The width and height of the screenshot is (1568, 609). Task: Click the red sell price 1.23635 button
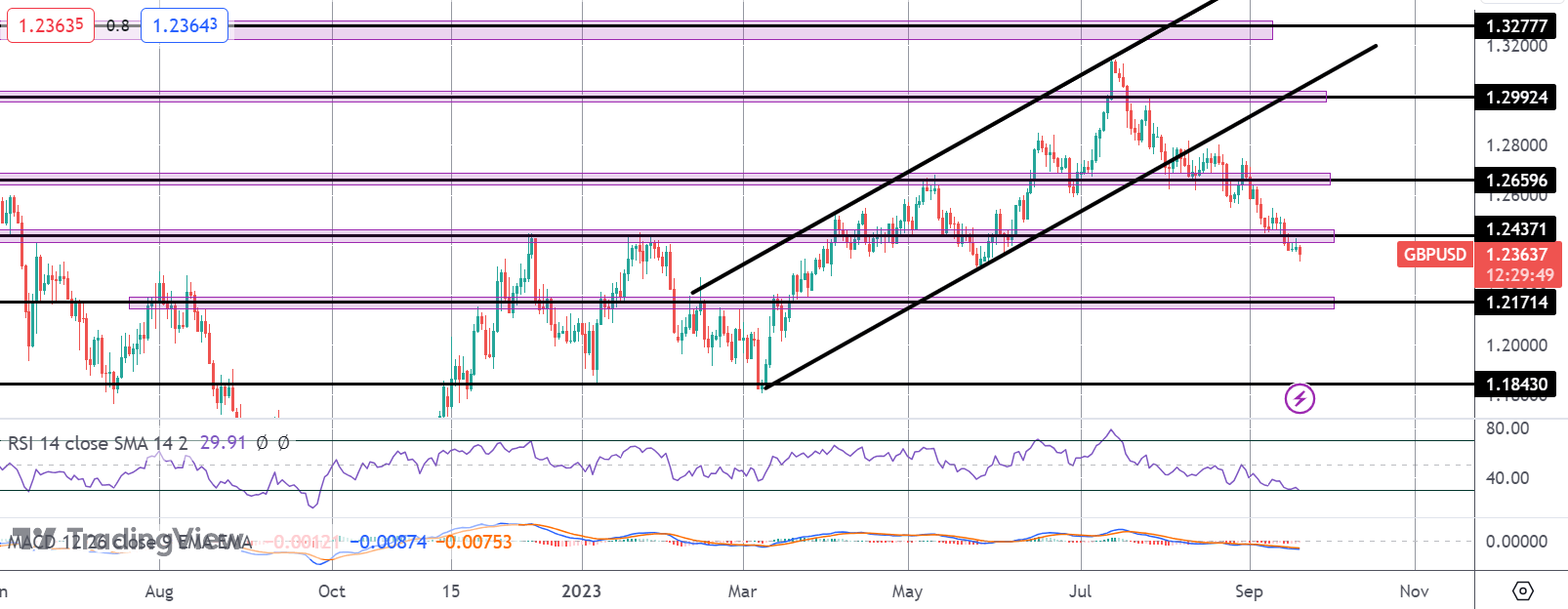pyautogui.click(x=51, y=25)
